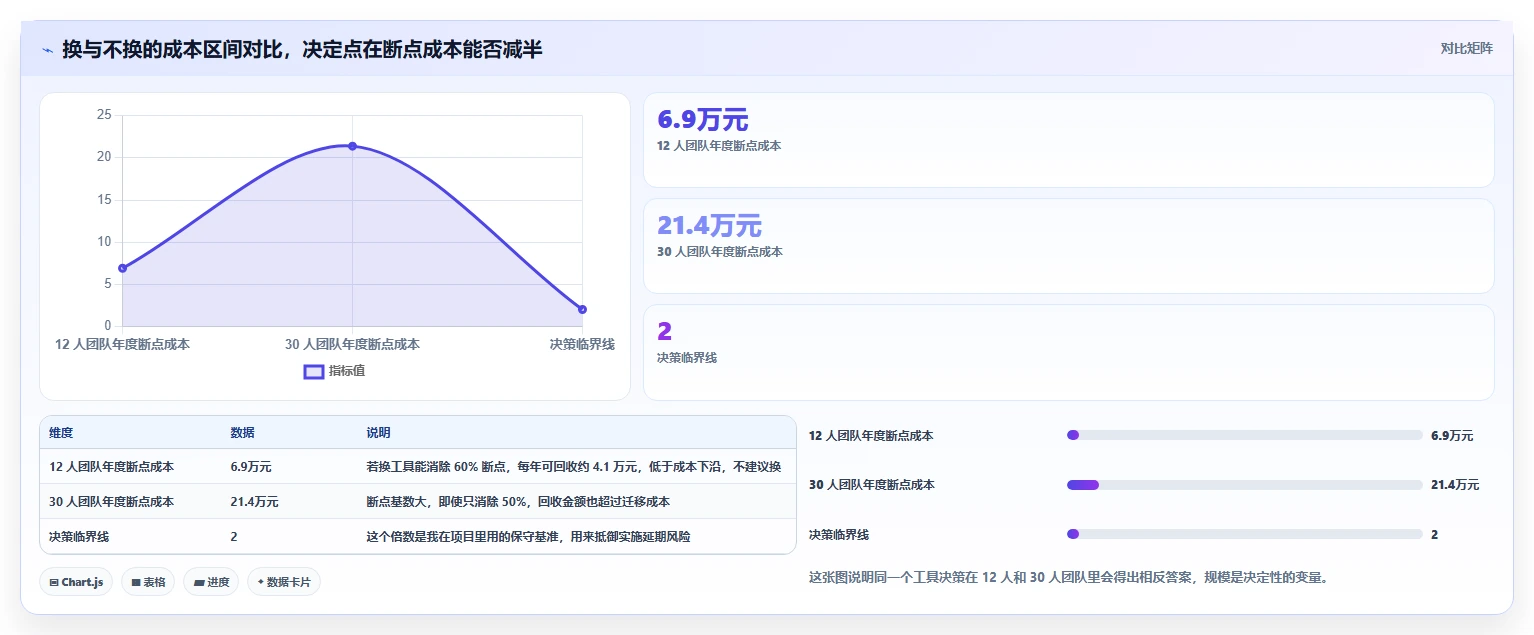
Task: Click the lightning icon beside the title
Action: tap(47, 49)
